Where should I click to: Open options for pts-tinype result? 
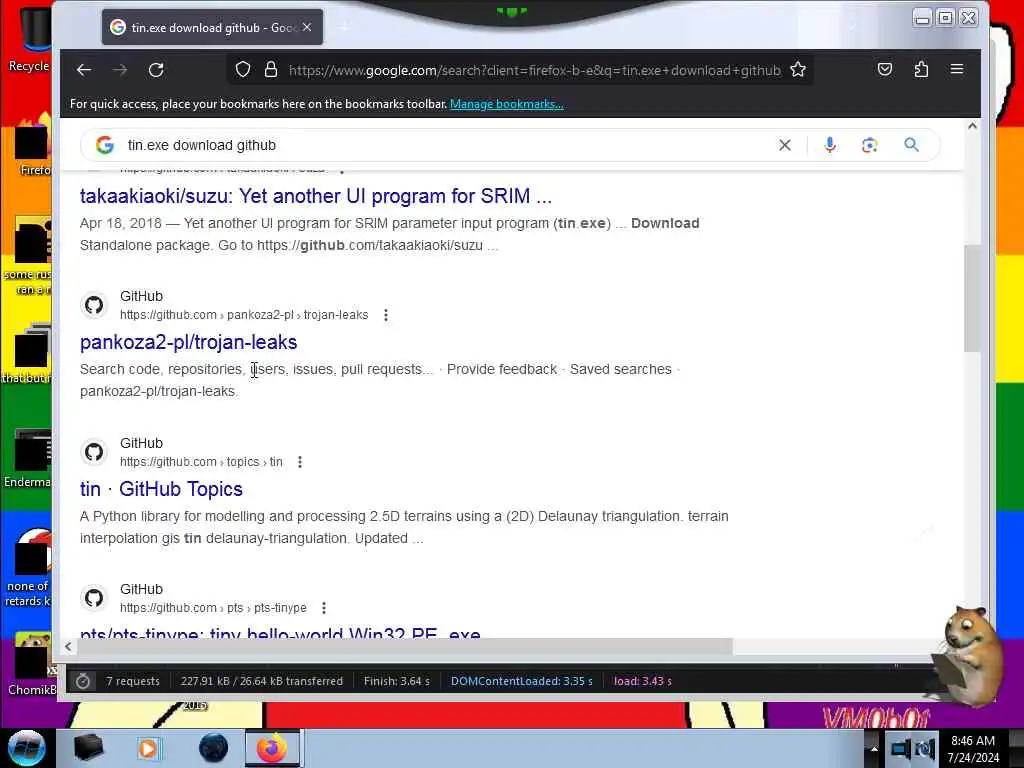(x=324, y=608)
